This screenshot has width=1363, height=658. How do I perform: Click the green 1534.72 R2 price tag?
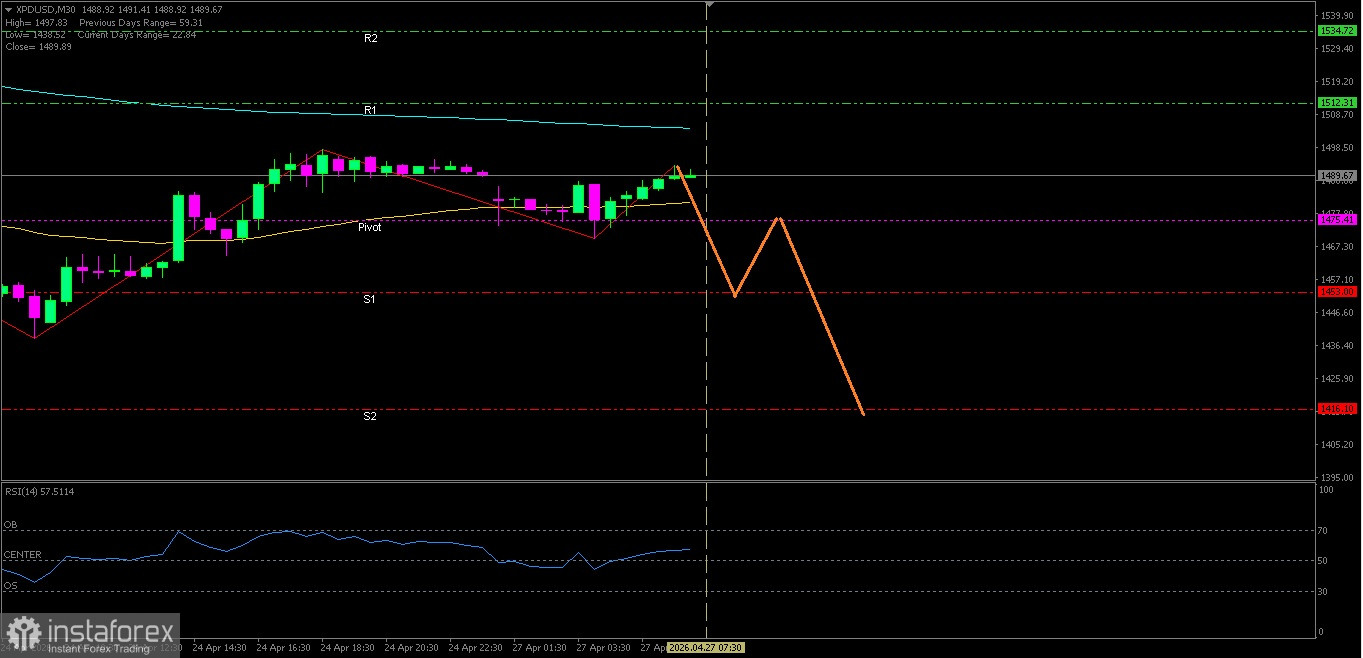coord(1337,31)
